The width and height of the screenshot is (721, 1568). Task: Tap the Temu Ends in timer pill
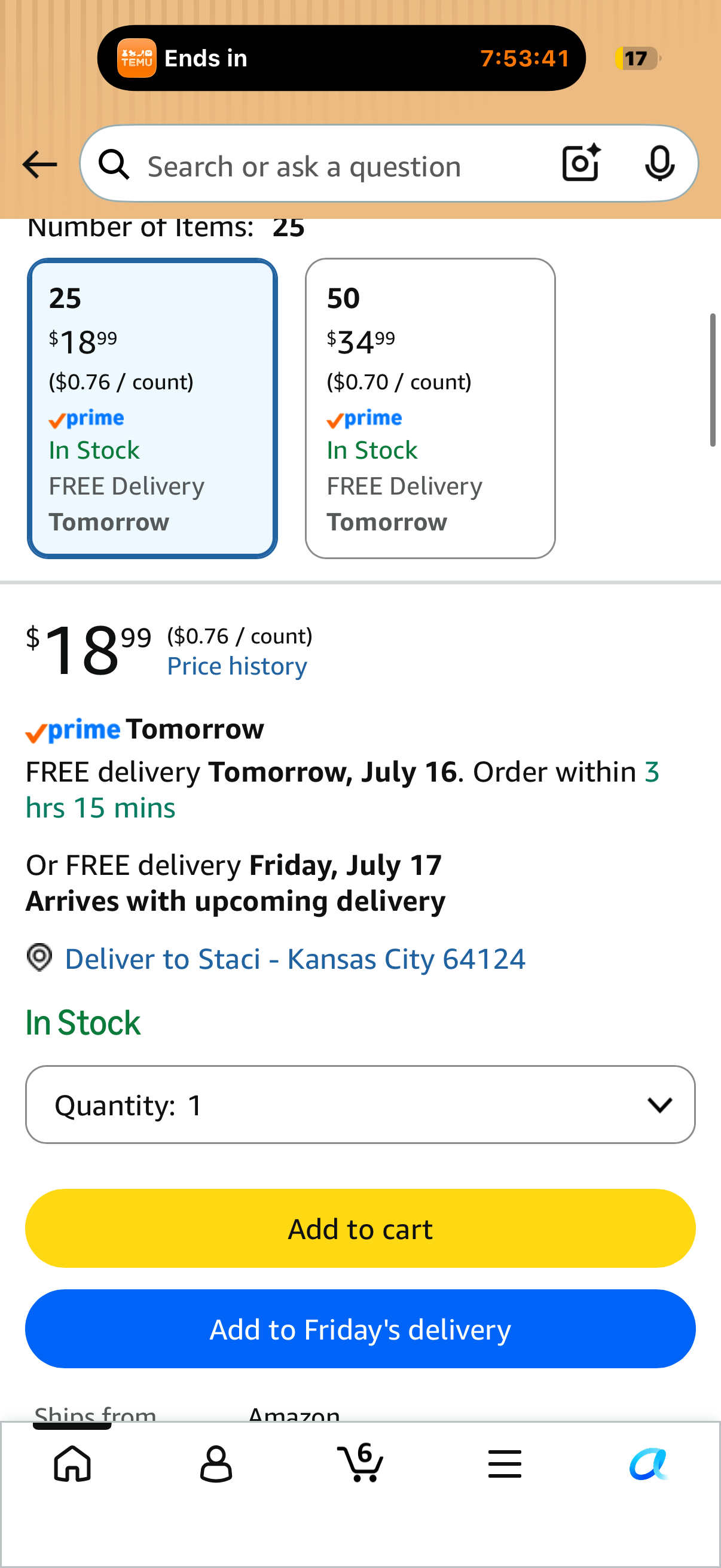coord(341,58)
